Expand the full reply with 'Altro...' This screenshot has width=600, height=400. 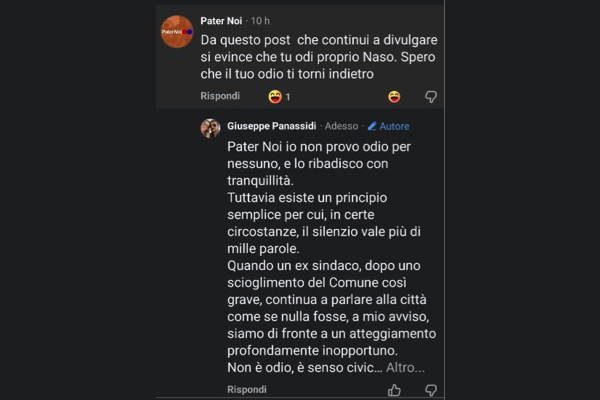click(x=405, y=367)
